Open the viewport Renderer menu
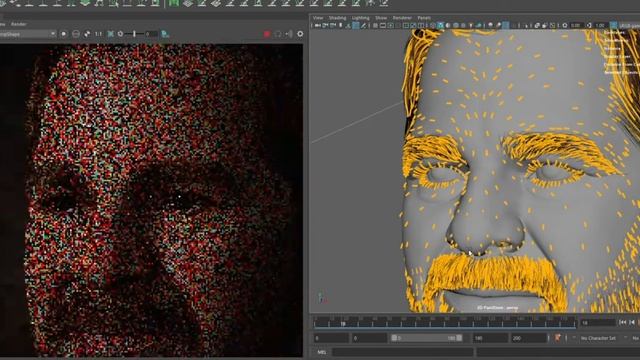Viewport: 640px width, 360px height. coord(402,18)
